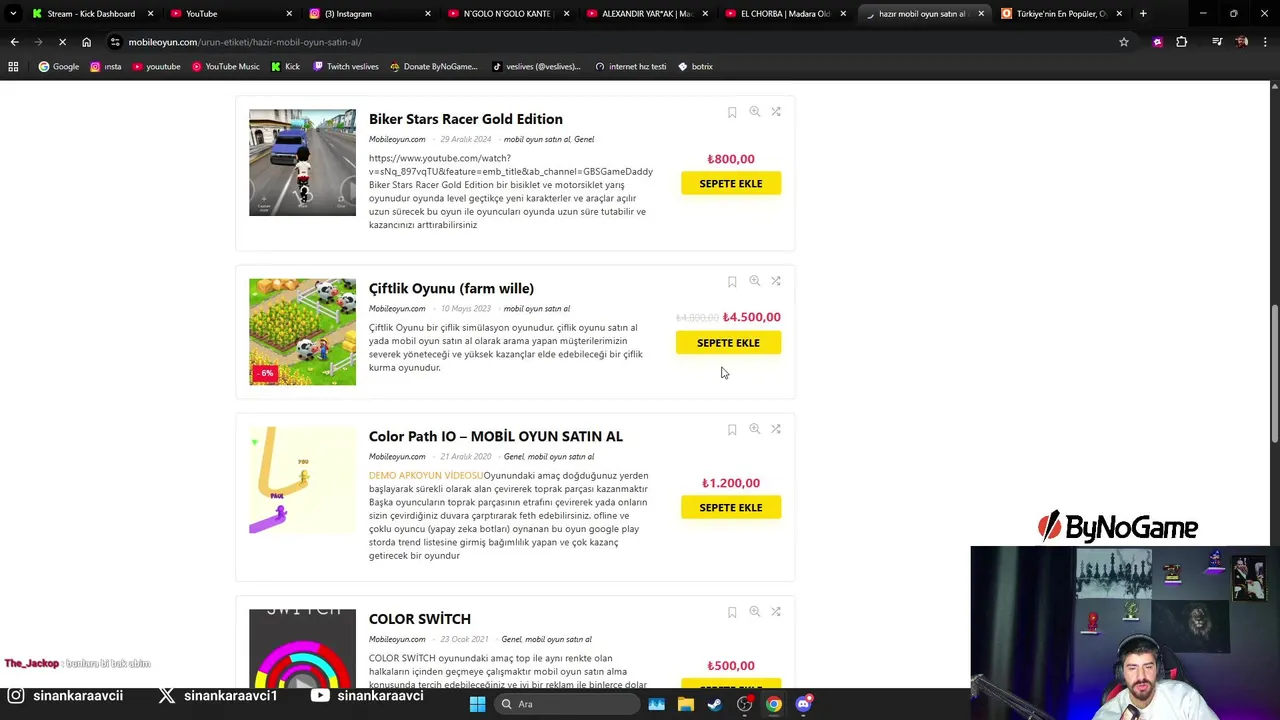
Task: Open COLOR SWİTCH product title
Action: click(x=419, y=619)
